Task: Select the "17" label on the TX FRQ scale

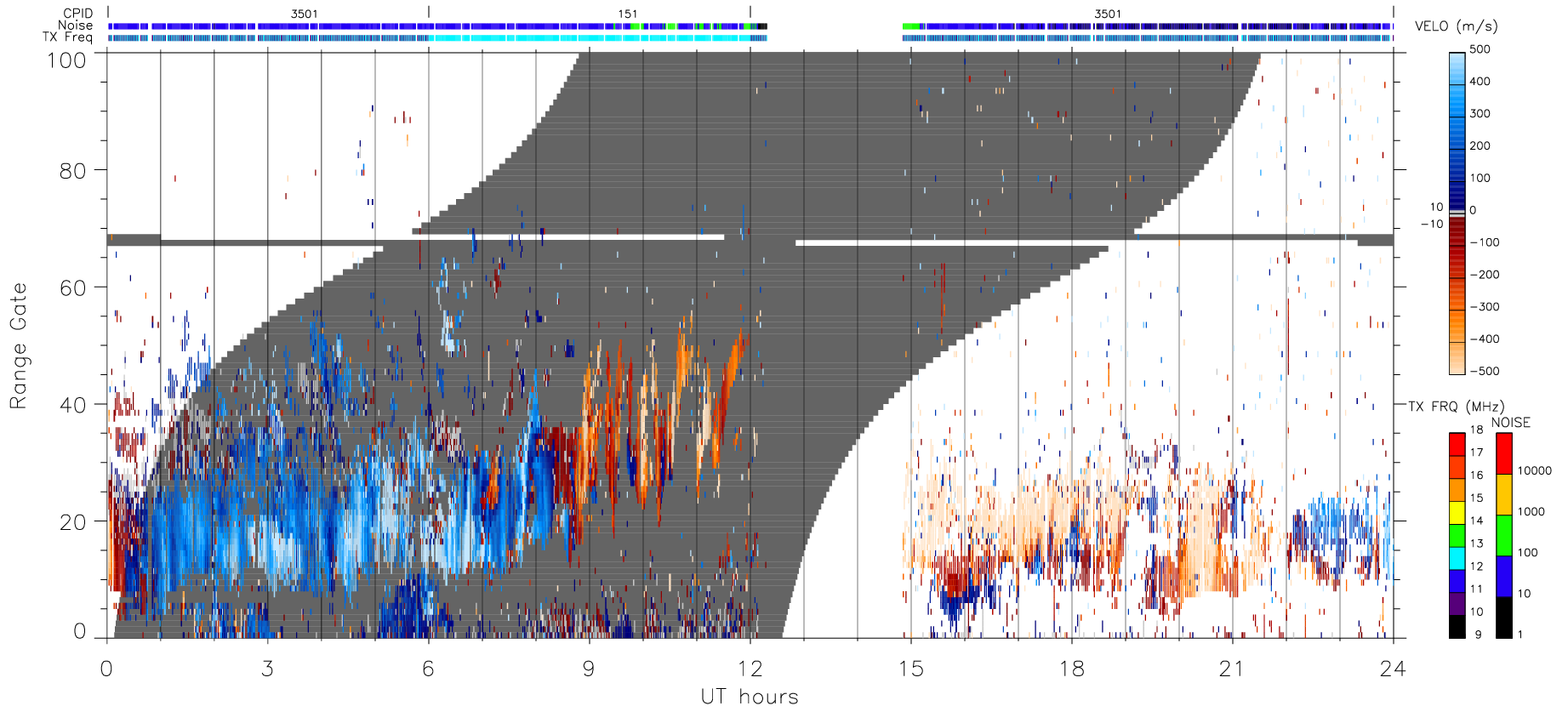Action: point(1476,453)
